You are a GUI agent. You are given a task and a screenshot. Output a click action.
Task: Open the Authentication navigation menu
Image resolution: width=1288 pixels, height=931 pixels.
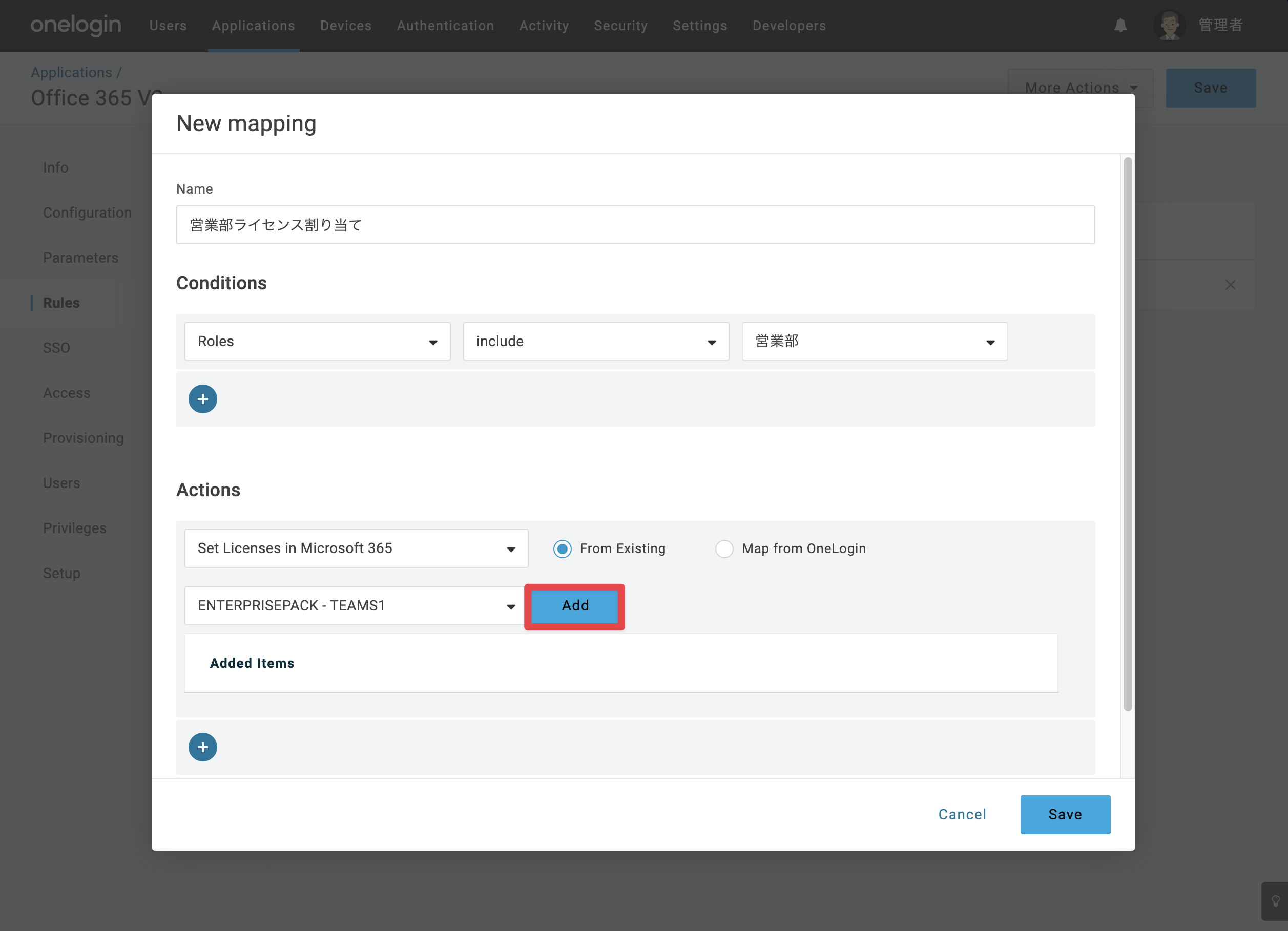pyautogui.click(x=445, y=26)
